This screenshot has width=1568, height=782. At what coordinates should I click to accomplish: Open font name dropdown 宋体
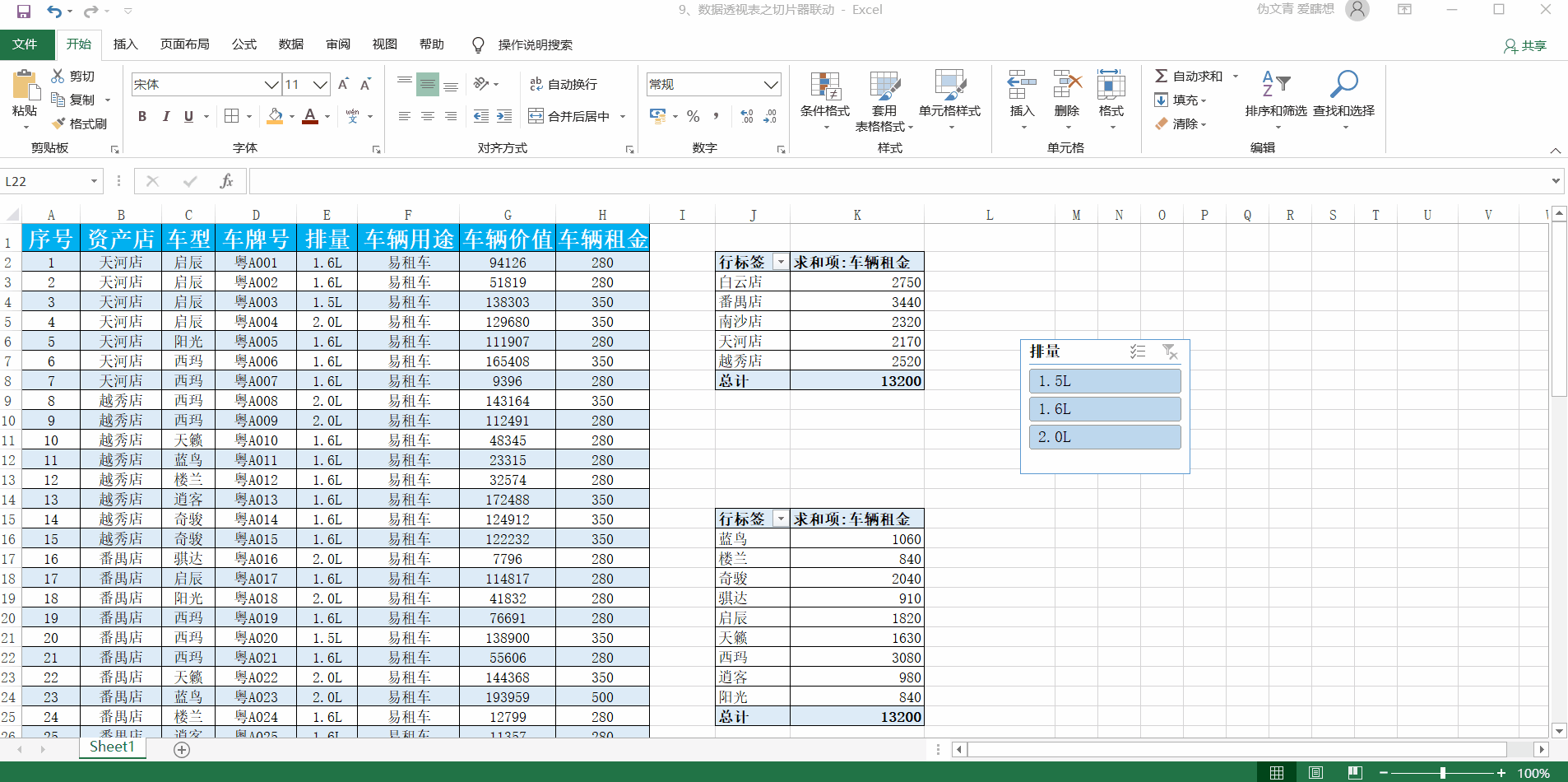(x=271, y=84)
